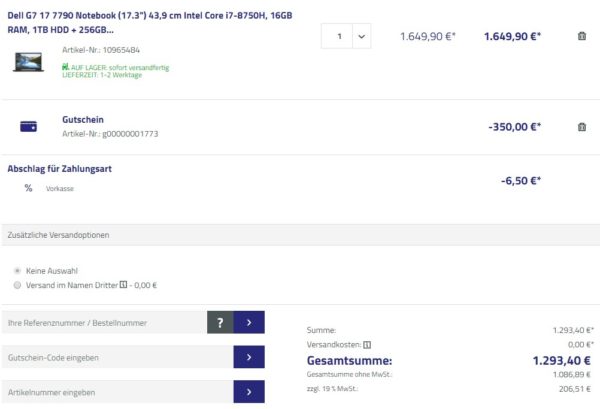Screen dimensions: 600x409
Task: Remove the Dell G7 notebook via trash icon
Action: (x=582, y=36)
